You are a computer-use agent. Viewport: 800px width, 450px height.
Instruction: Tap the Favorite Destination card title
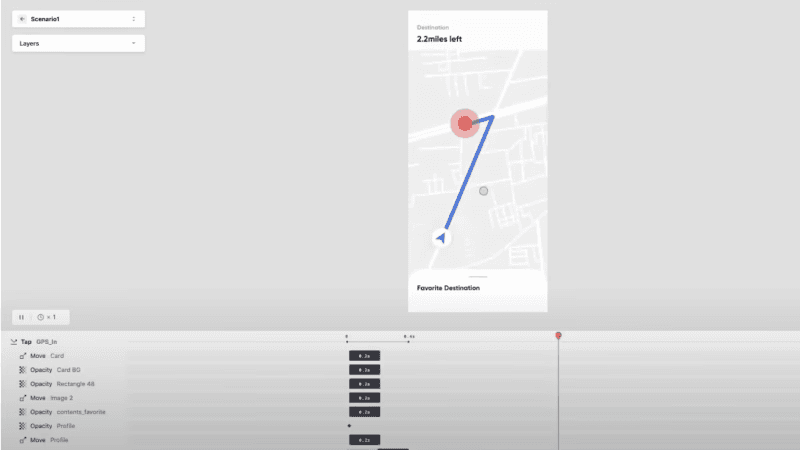[448, 288]
